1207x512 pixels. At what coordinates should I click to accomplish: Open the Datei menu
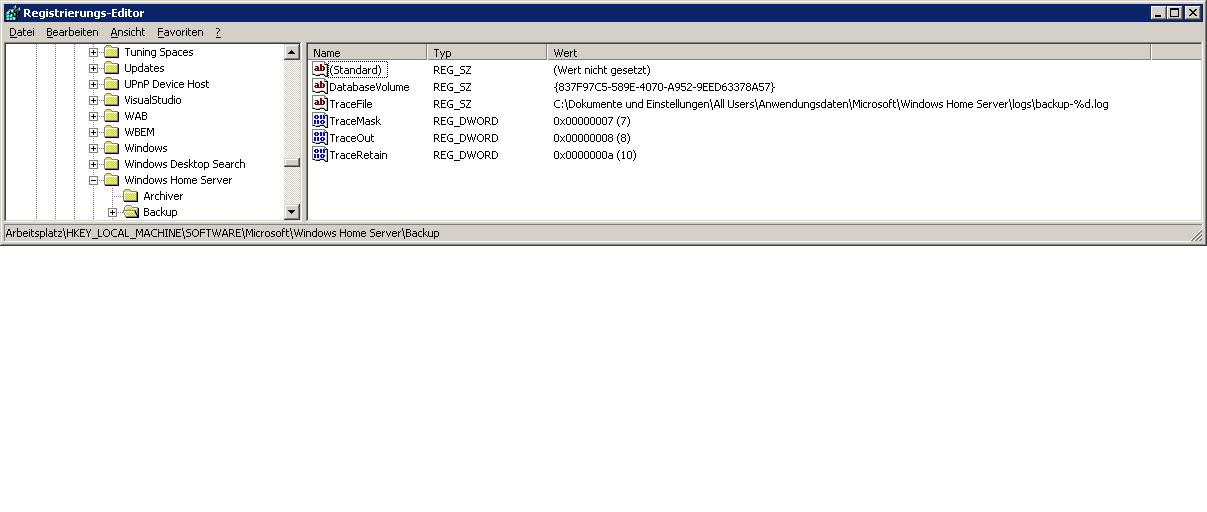[21, 32]
